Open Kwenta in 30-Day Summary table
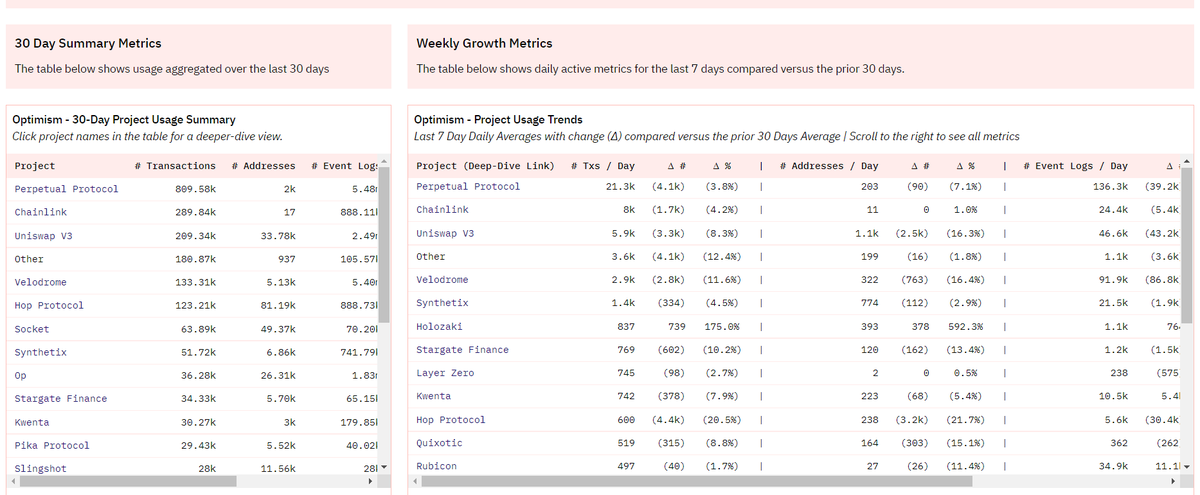This screenshot has height=495, width=1200. click(x=32, y=423)
